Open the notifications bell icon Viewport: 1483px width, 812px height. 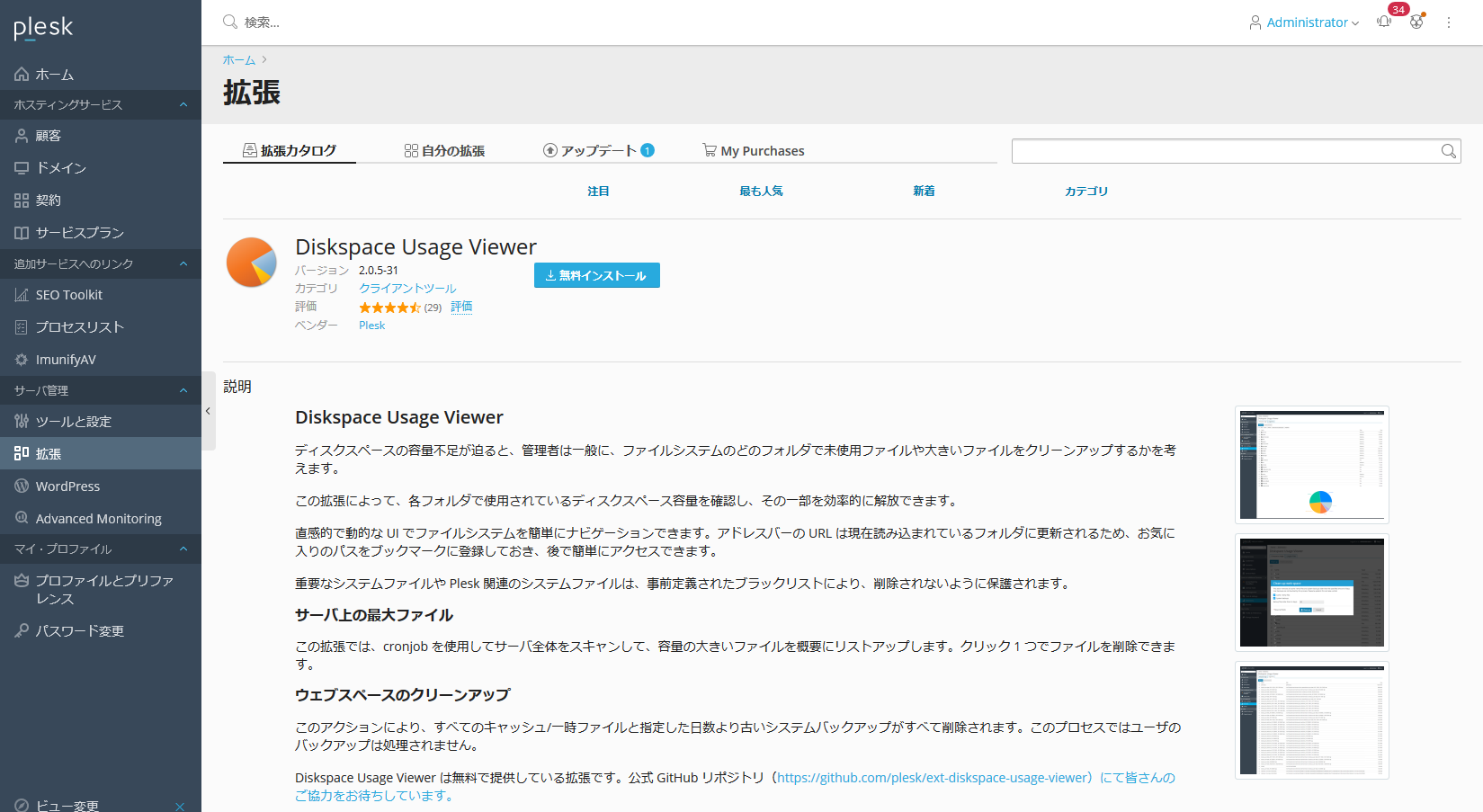(x=1384, y=22)
